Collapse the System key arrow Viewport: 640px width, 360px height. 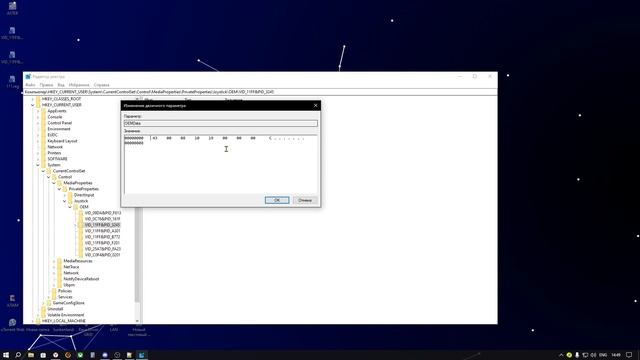click(x=38, y=165)
